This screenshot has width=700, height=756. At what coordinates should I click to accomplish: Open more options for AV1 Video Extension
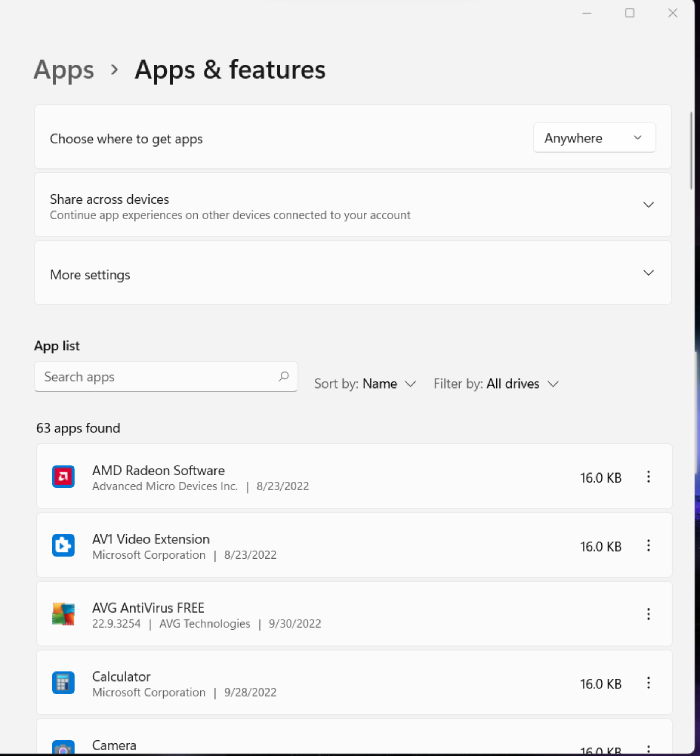point(648,545)
